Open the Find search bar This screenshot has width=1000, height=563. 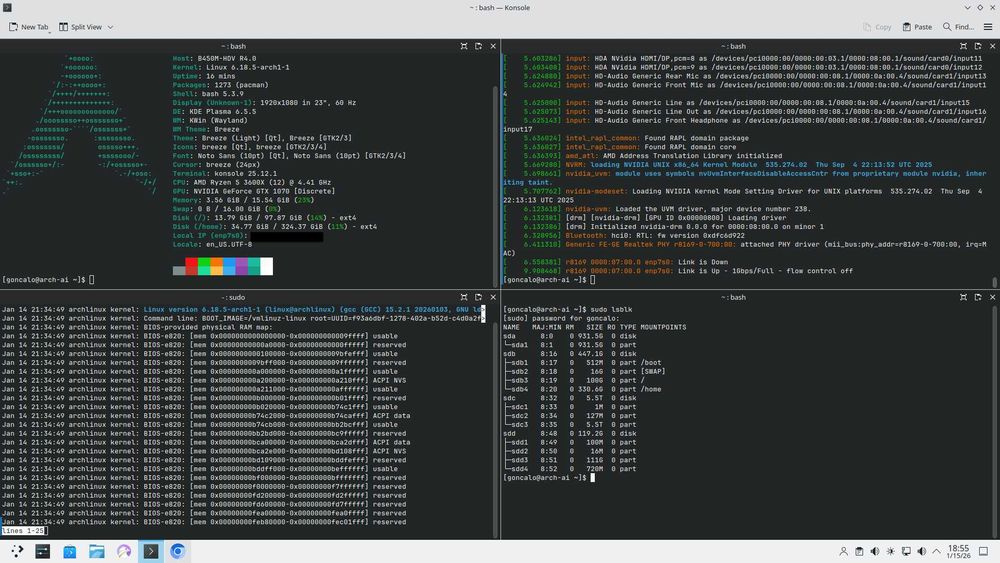957,27
